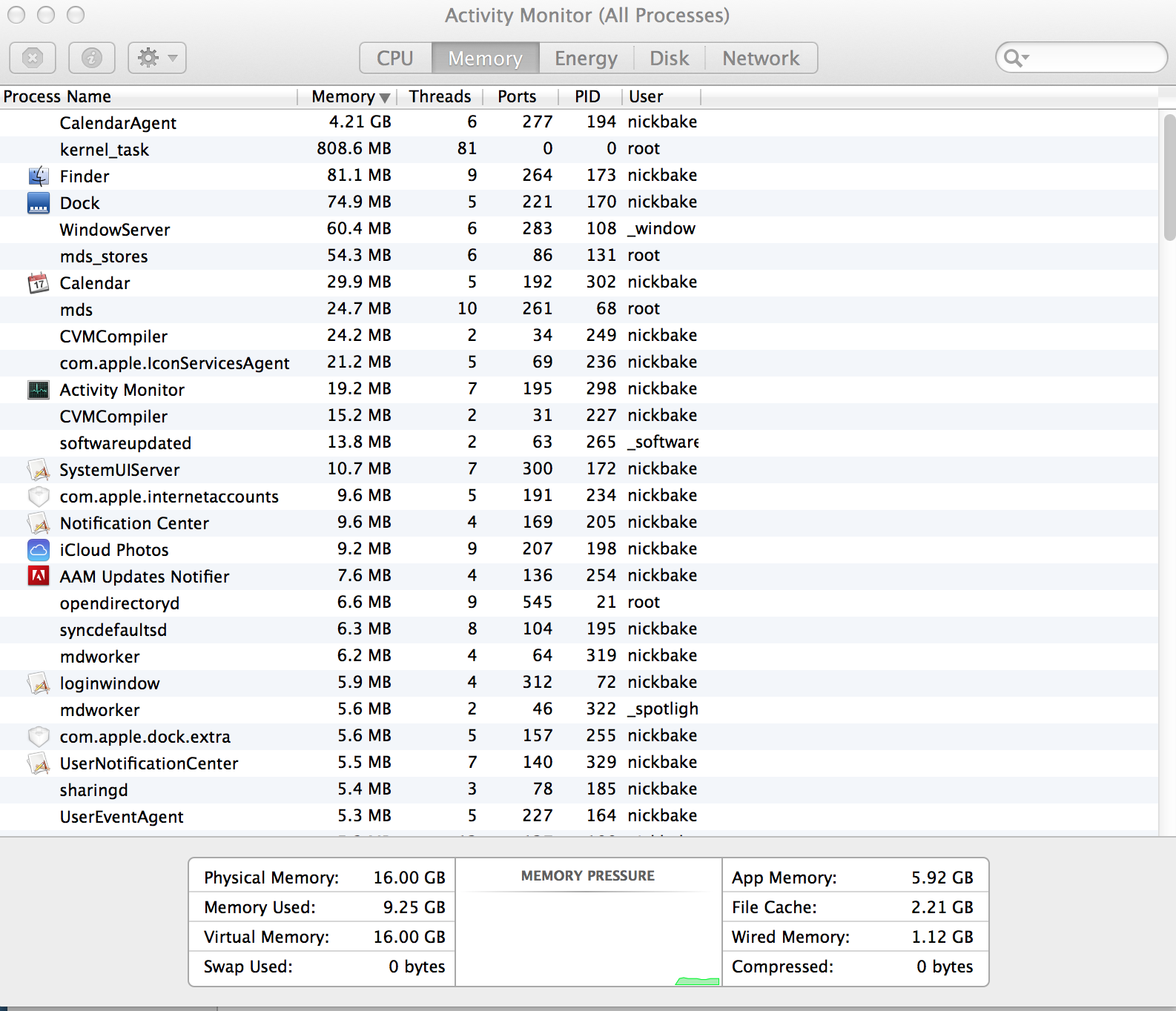Click the 808.6 MB memory value

click(x=354, y=148)
